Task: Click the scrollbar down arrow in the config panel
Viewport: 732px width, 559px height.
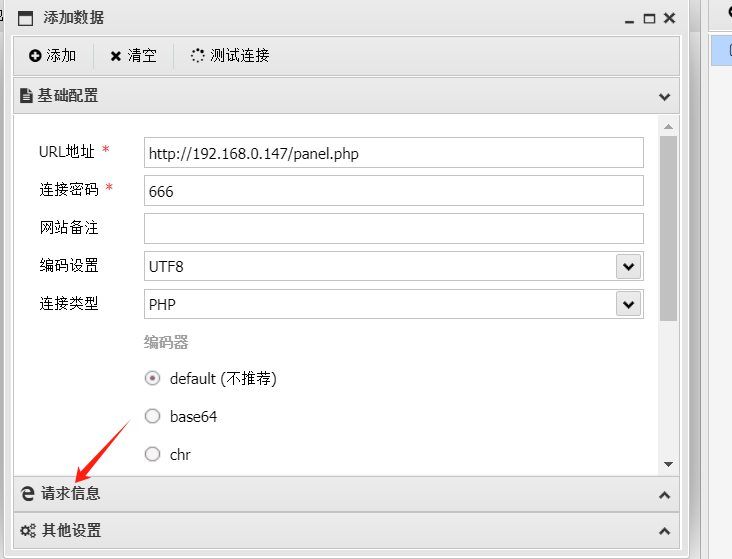Action: pos(669,464)
